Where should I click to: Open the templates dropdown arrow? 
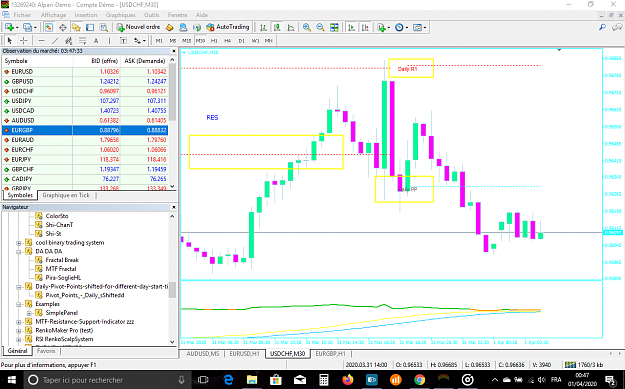[425, 27]
